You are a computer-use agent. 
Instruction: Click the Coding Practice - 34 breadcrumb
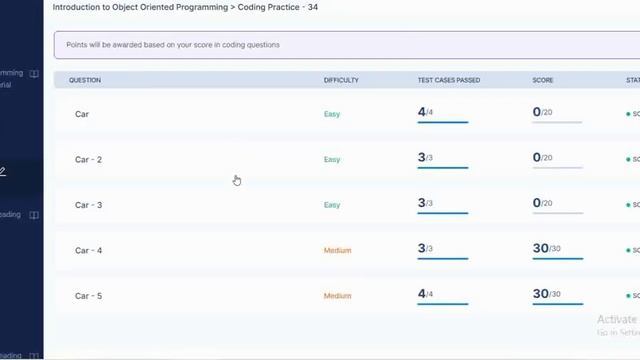point(278,7)
